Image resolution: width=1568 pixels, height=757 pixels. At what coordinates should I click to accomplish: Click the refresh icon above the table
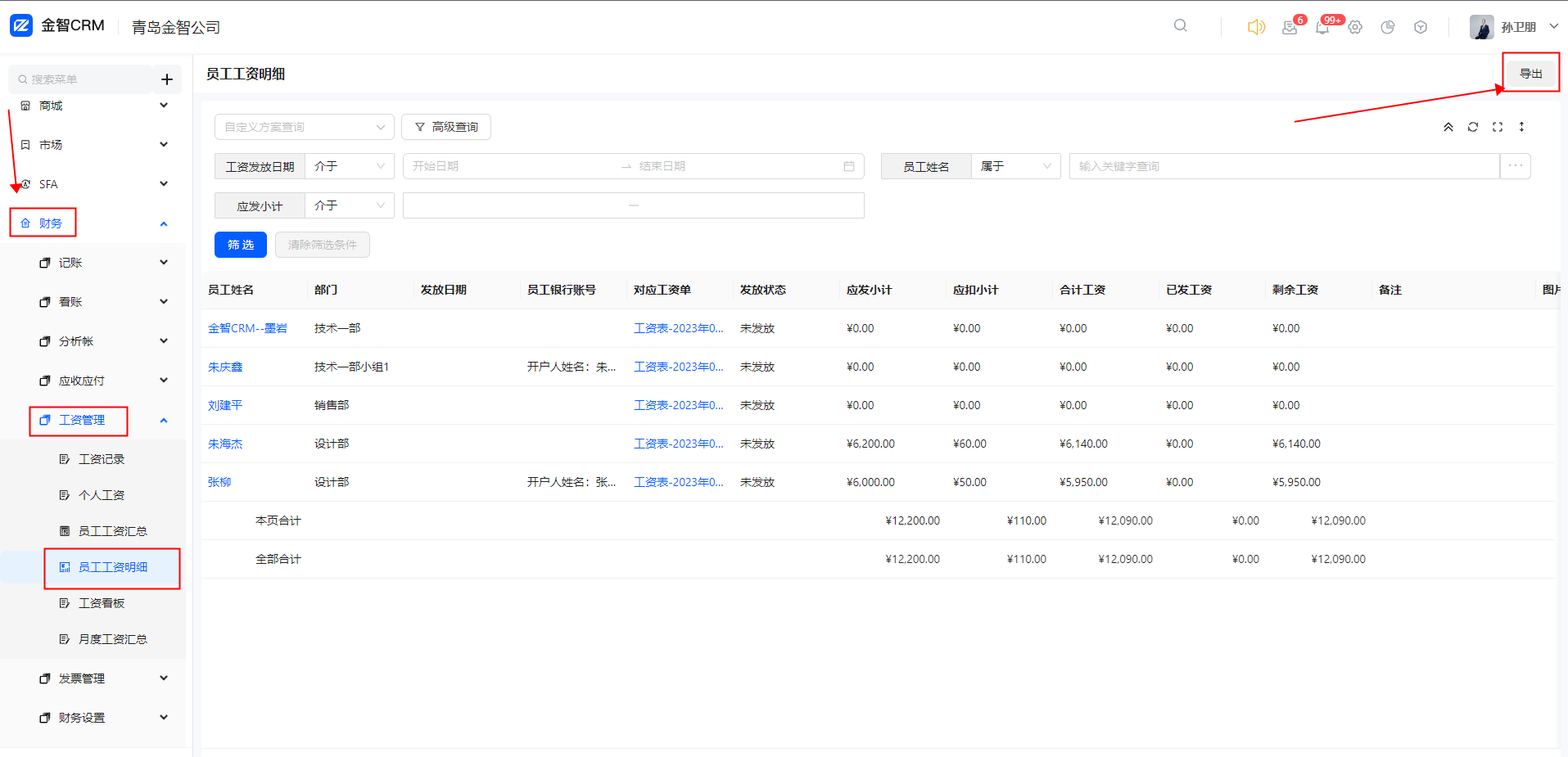1473,127
